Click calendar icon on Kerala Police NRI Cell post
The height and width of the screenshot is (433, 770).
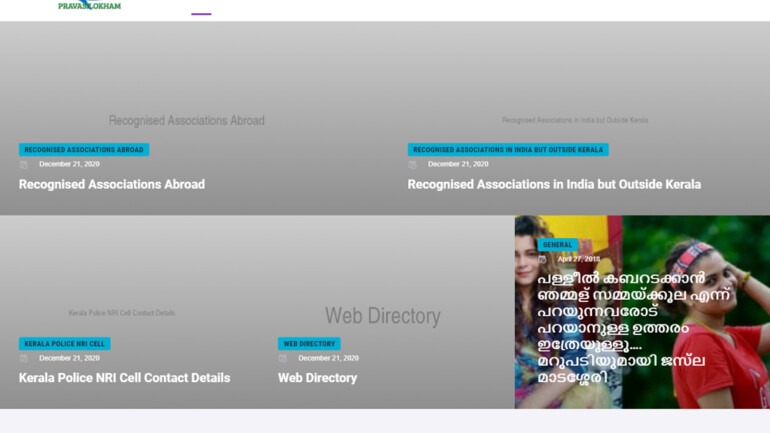pyautogui.click(x=24, y=358)
